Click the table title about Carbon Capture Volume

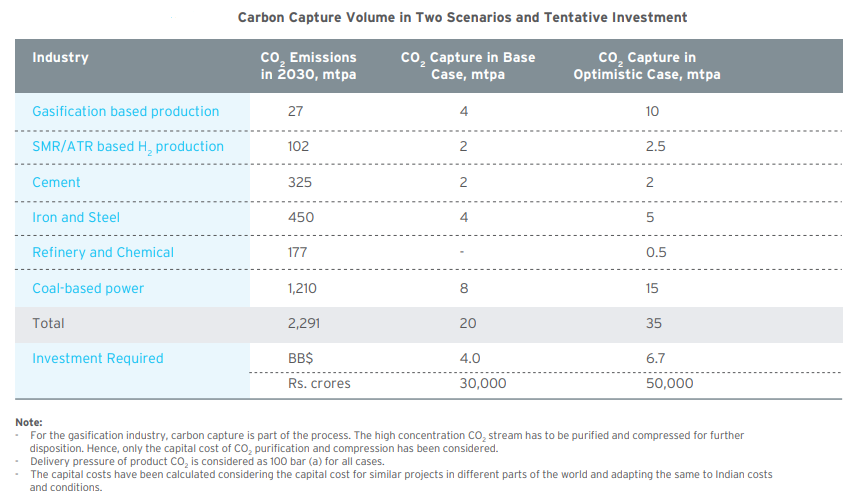pos(462,18)
